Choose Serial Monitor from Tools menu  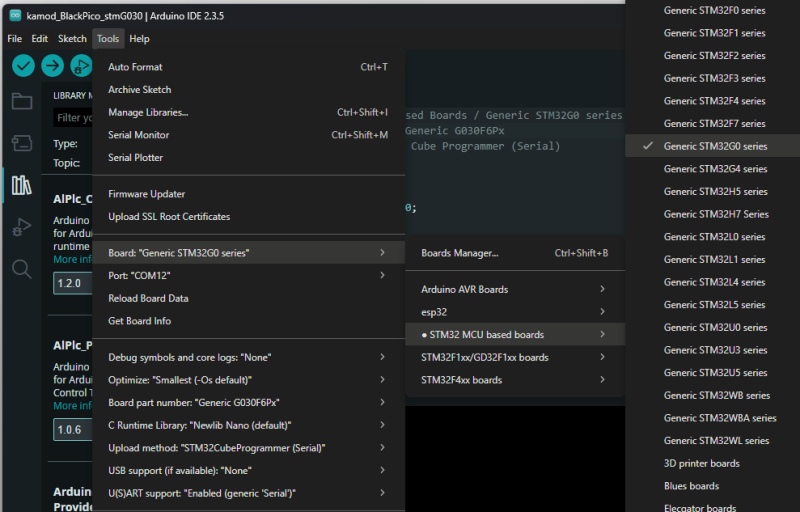pyautogui.click(x=138, y=135)
